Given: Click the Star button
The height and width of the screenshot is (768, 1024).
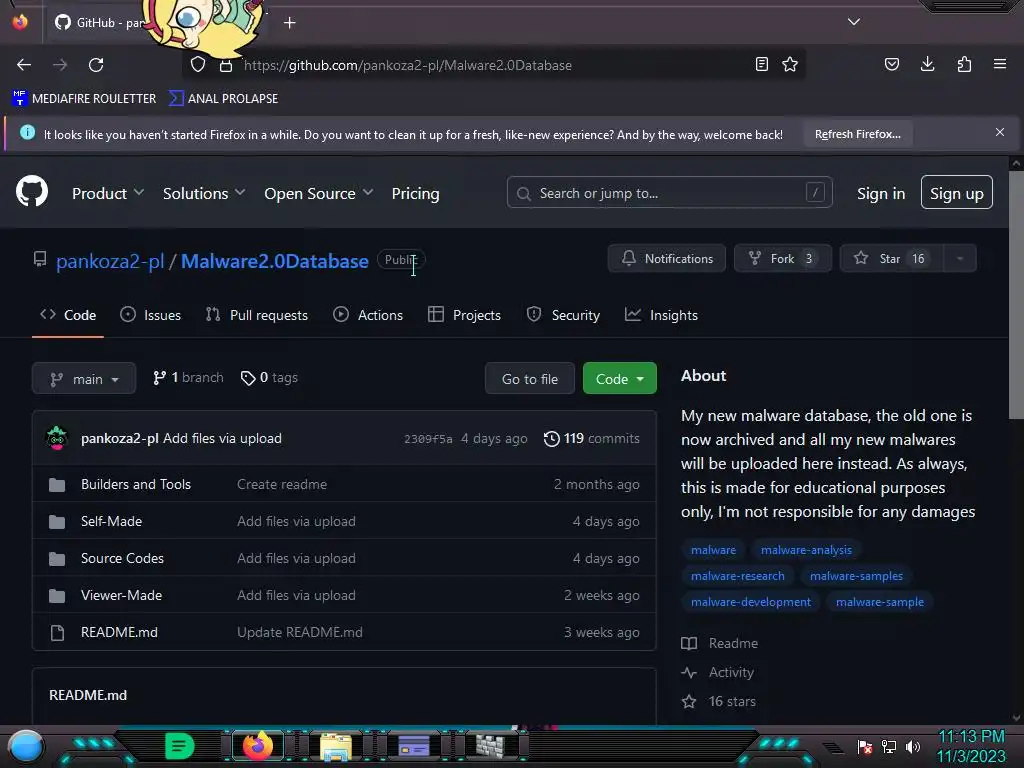Looking at the screenshot, I should tap(891, 259).
